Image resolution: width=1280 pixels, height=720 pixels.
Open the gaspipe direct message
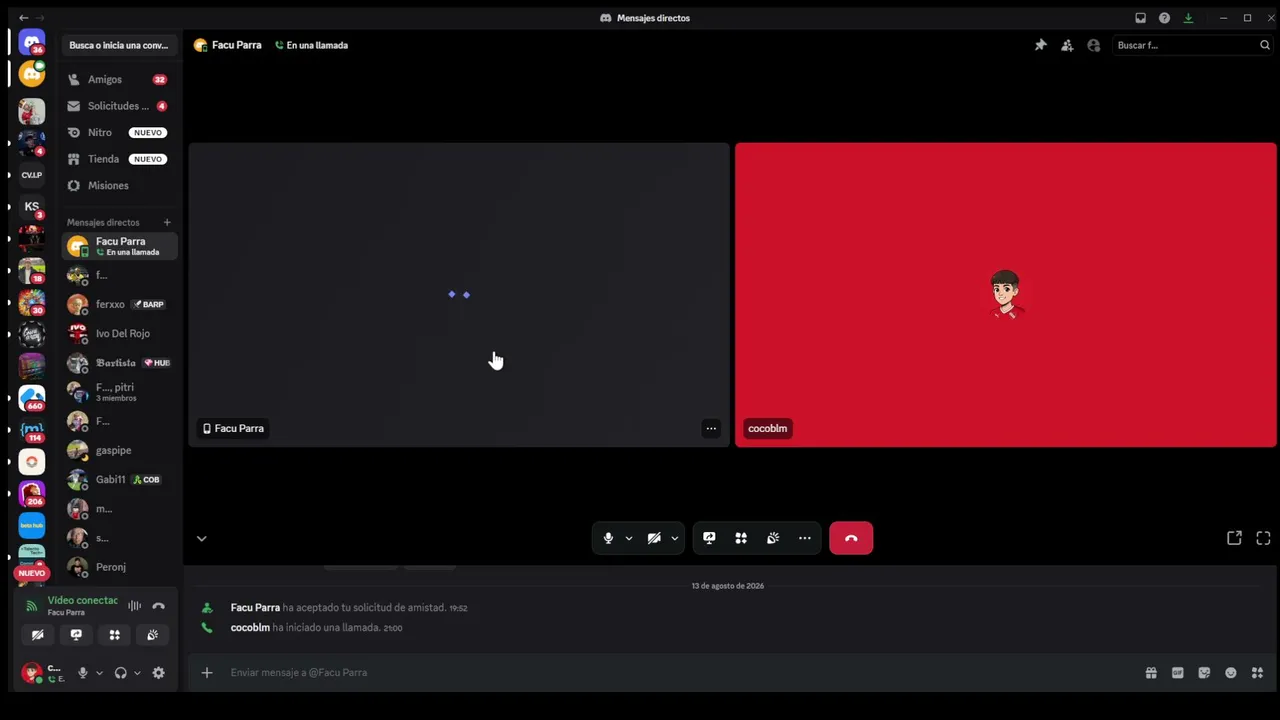120,451
